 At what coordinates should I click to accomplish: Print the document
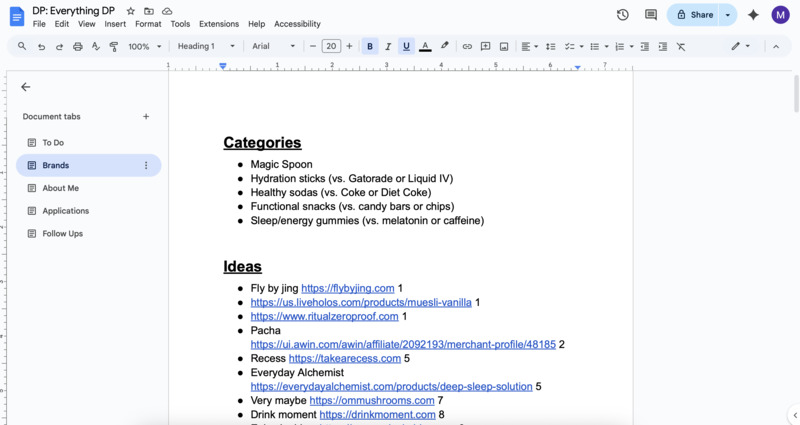[78, 46]
